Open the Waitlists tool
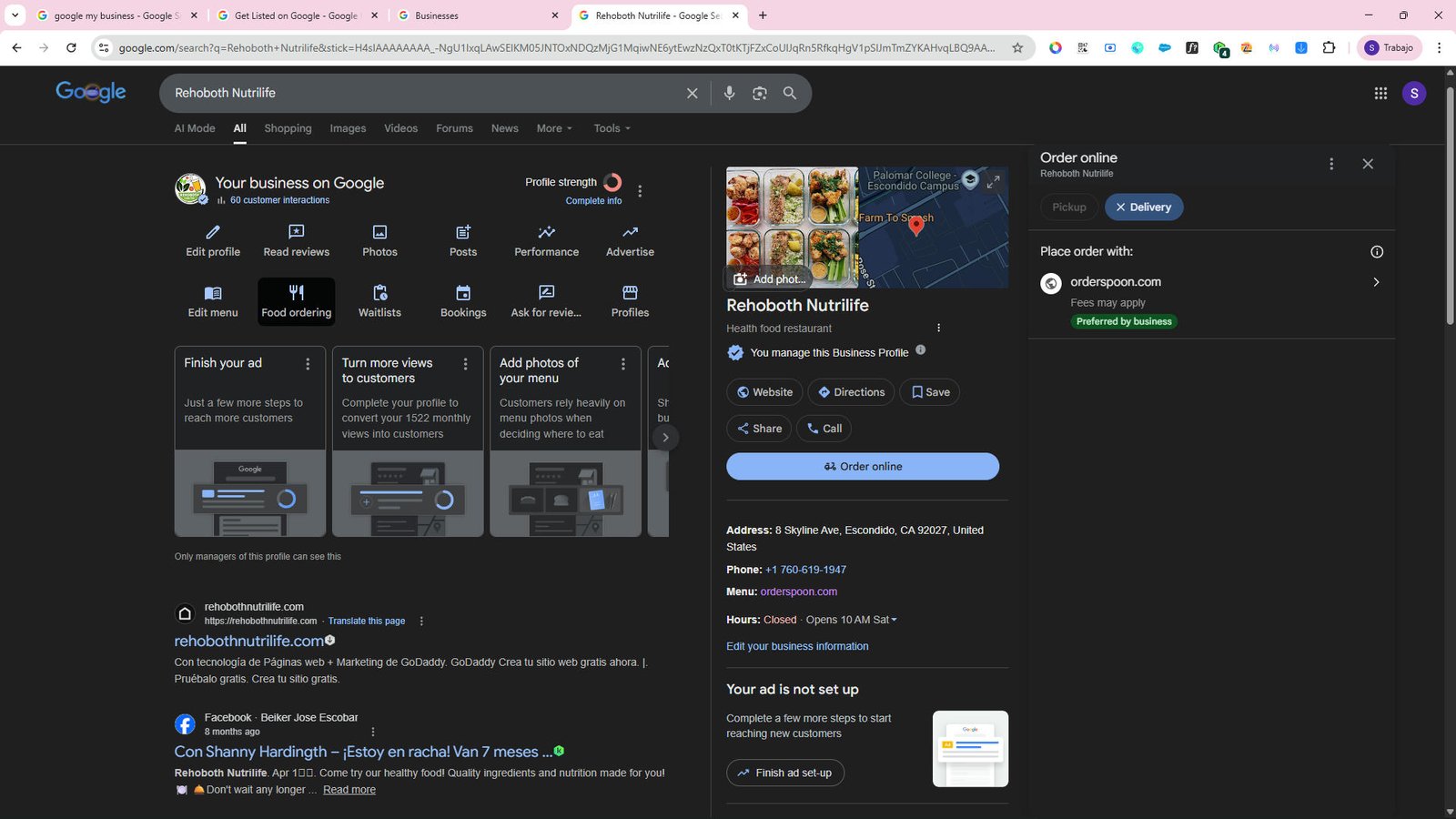The height and width of the screenshot is (819, 1456). pyautogui.click(x=379, y=301)
